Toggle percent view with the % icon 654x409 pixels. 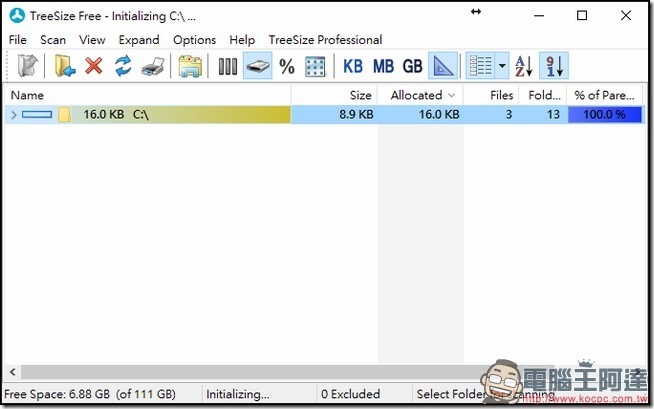(x=287, y=66)
